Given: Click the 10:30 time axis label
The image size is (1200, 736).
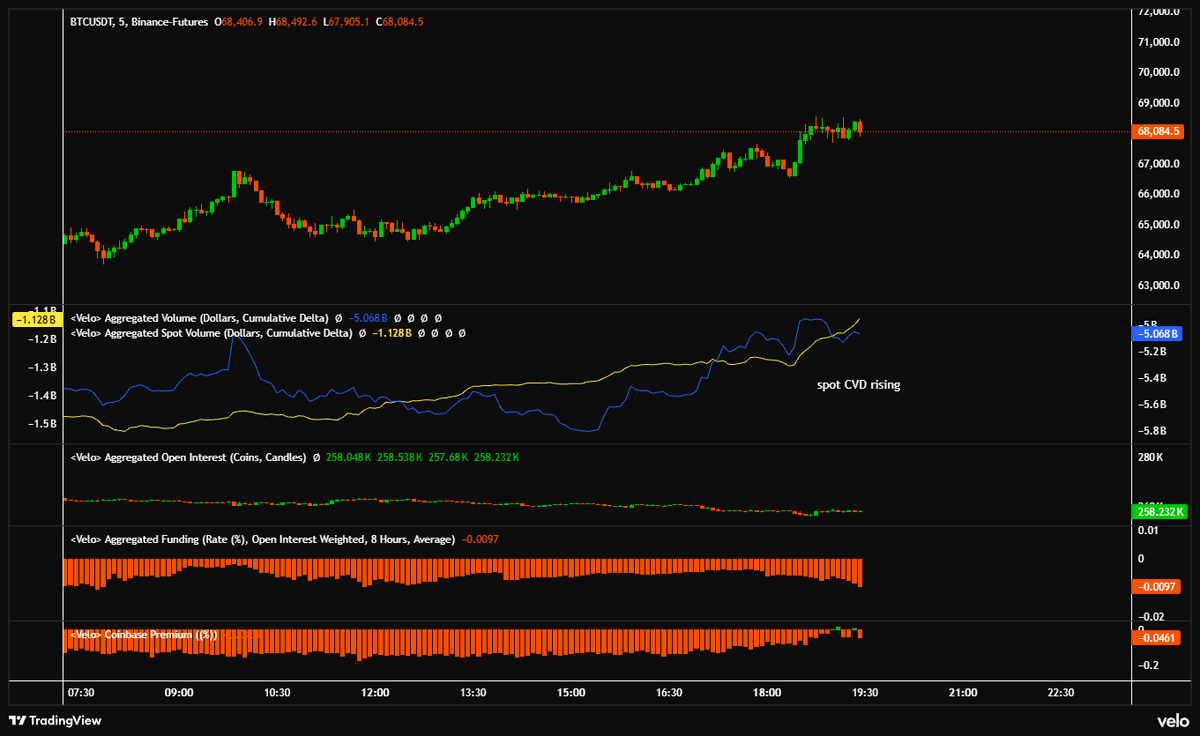Looking at the screenshot, I should coord(277,693).
